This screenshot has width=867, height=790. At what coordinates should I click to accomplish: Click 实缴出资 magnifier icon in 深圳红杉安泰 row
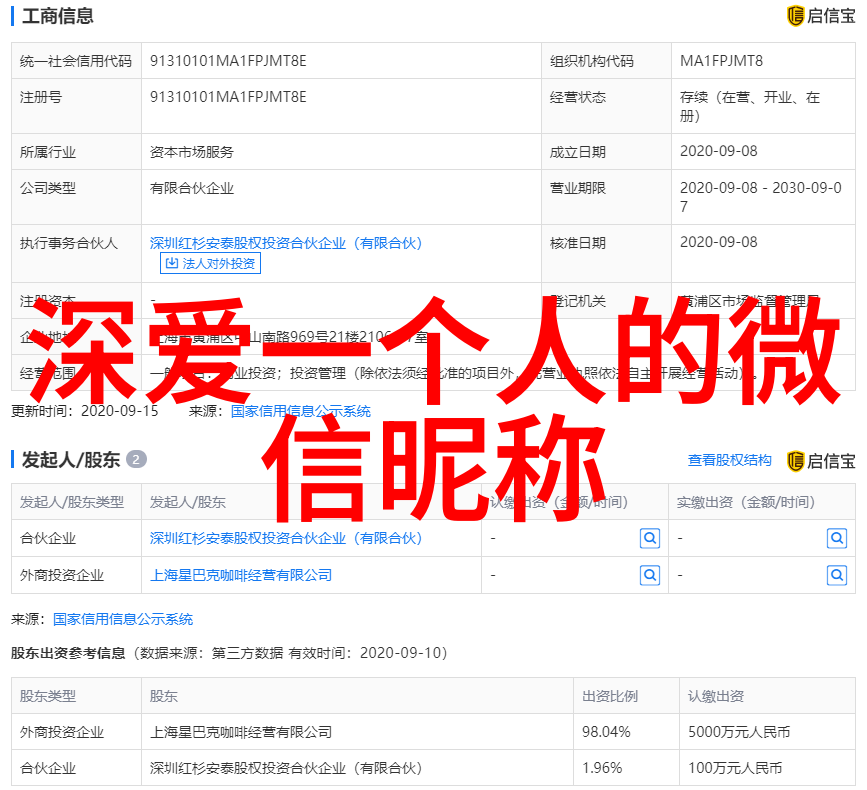pos(837,538)
